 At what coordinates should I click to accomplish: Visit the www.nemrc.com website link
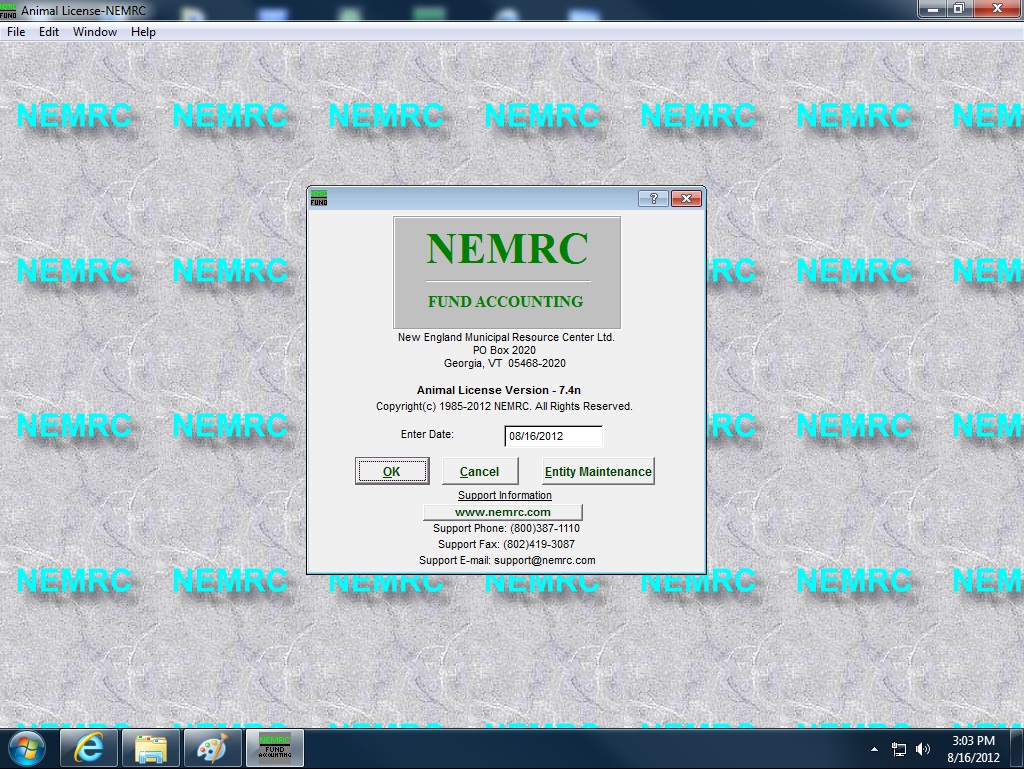point(503,512)
